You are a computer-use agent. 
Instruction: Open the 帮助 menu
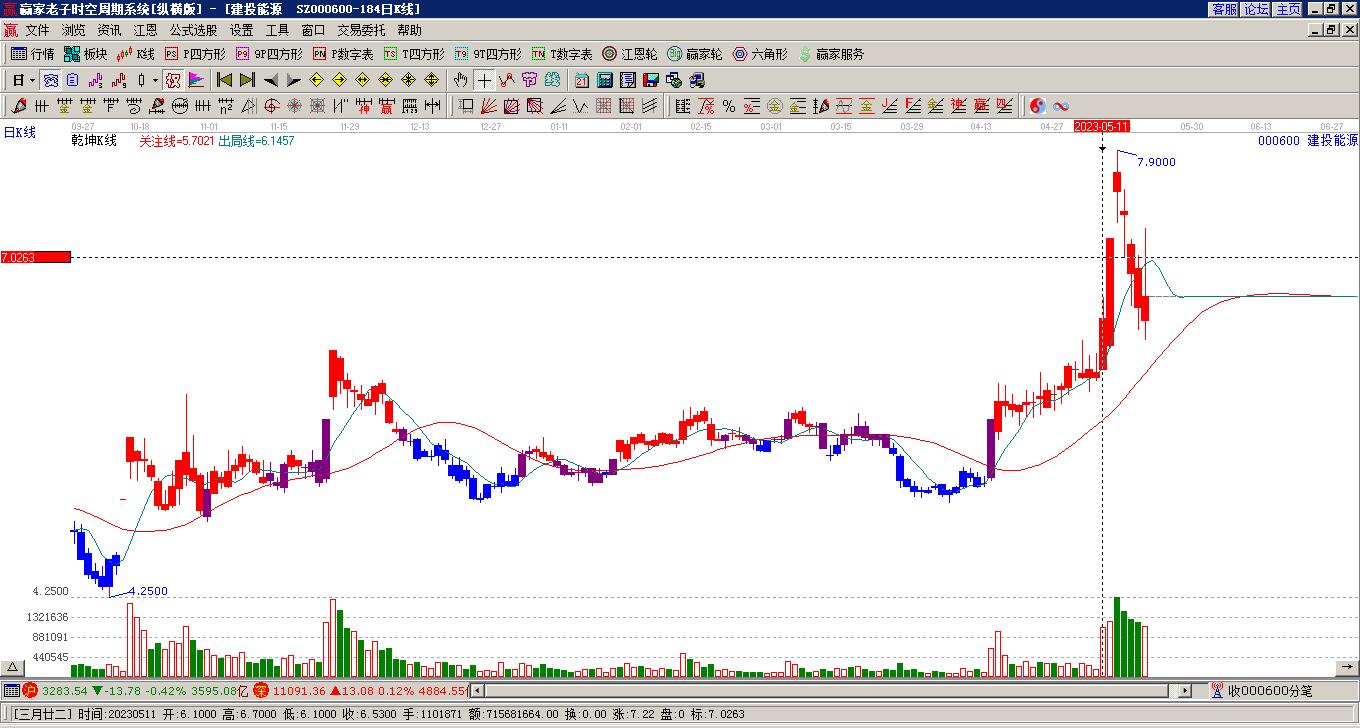point(409,31)
